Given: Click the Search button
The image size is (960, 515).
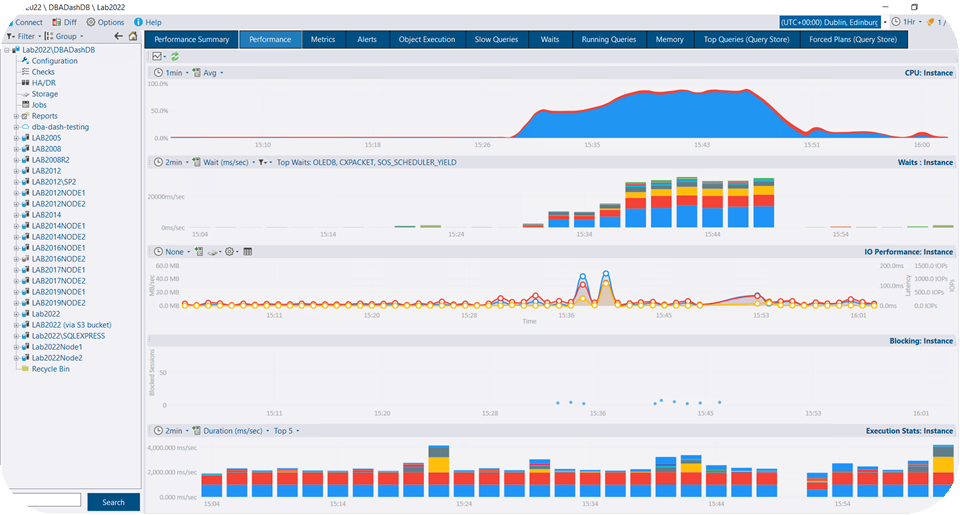Looking at the screenshot, I should coord(113,502).
